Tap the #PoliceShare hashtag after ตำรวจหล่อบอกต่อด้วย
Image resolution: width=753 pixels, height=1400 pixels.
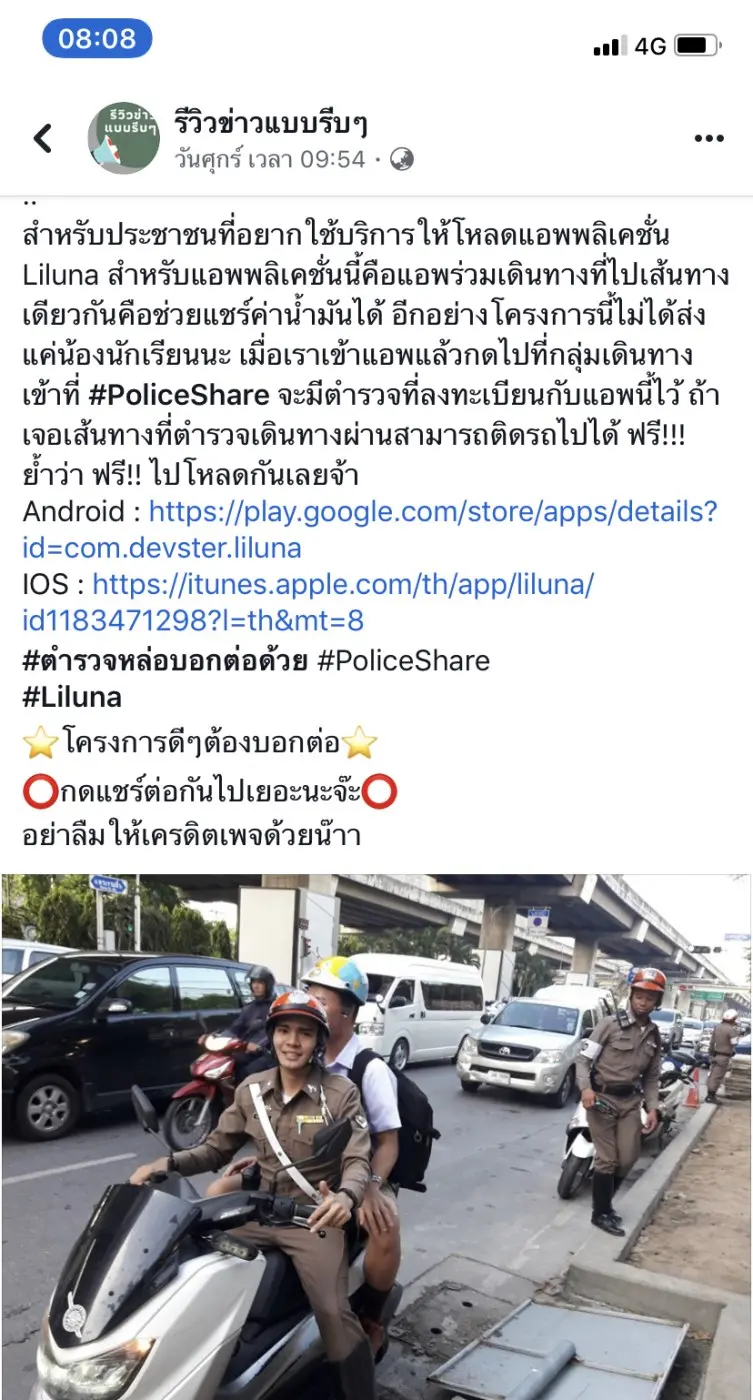pyautogui.click(x=404, y=660)
